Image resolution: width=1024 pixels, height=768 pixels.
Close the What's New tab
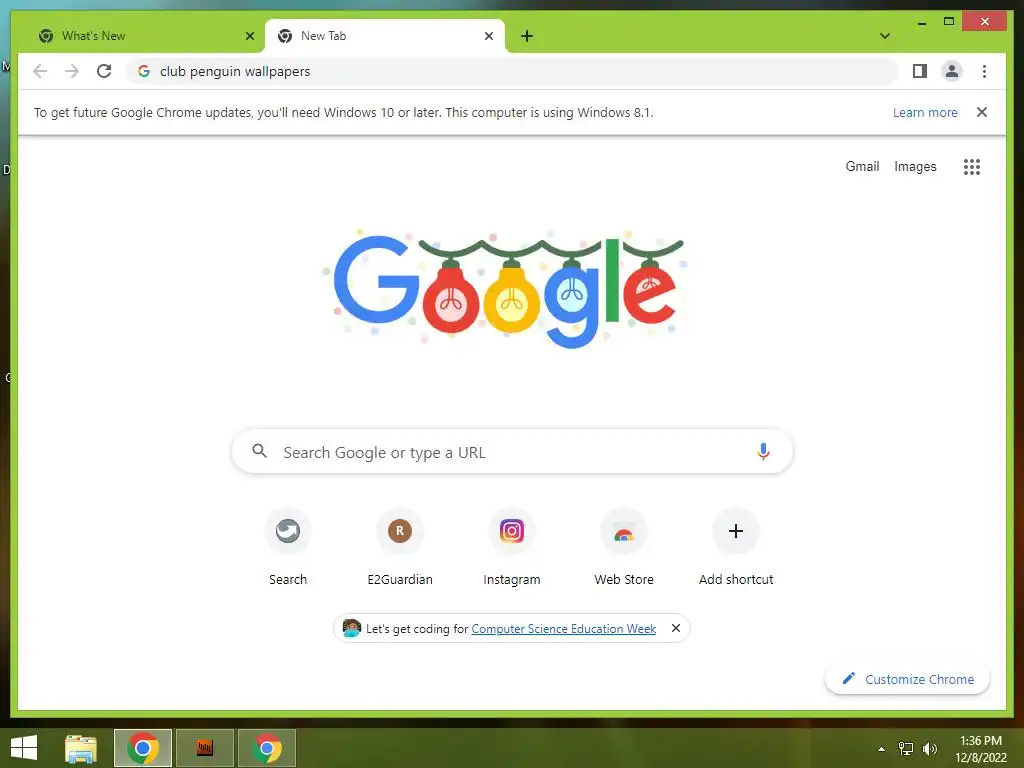pos(249,36)
